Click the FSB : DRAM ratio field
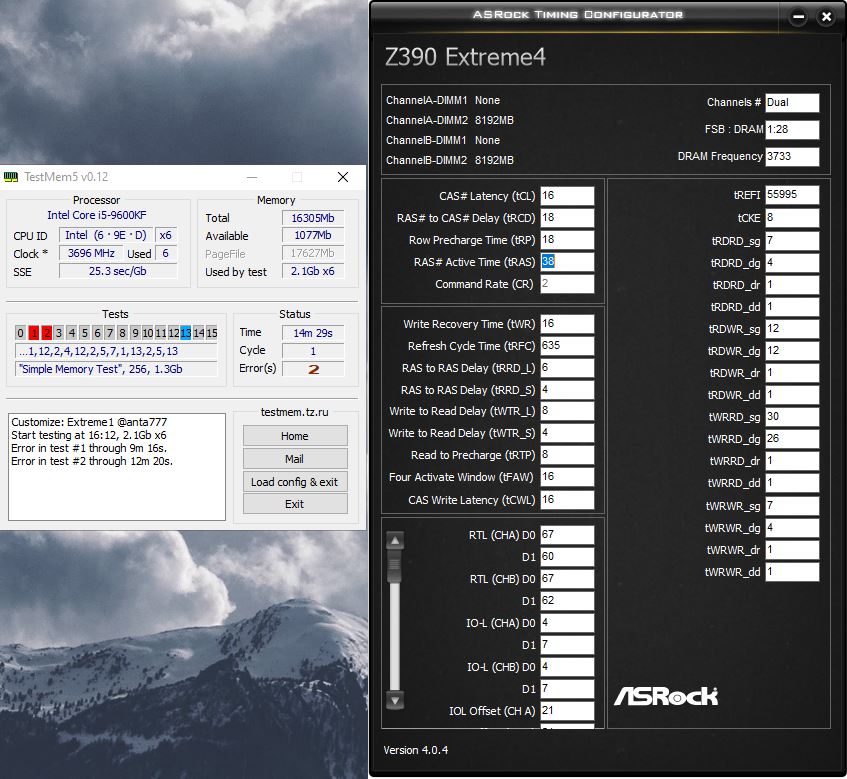Viewport: 847px width, 779px height. (792, 130)
